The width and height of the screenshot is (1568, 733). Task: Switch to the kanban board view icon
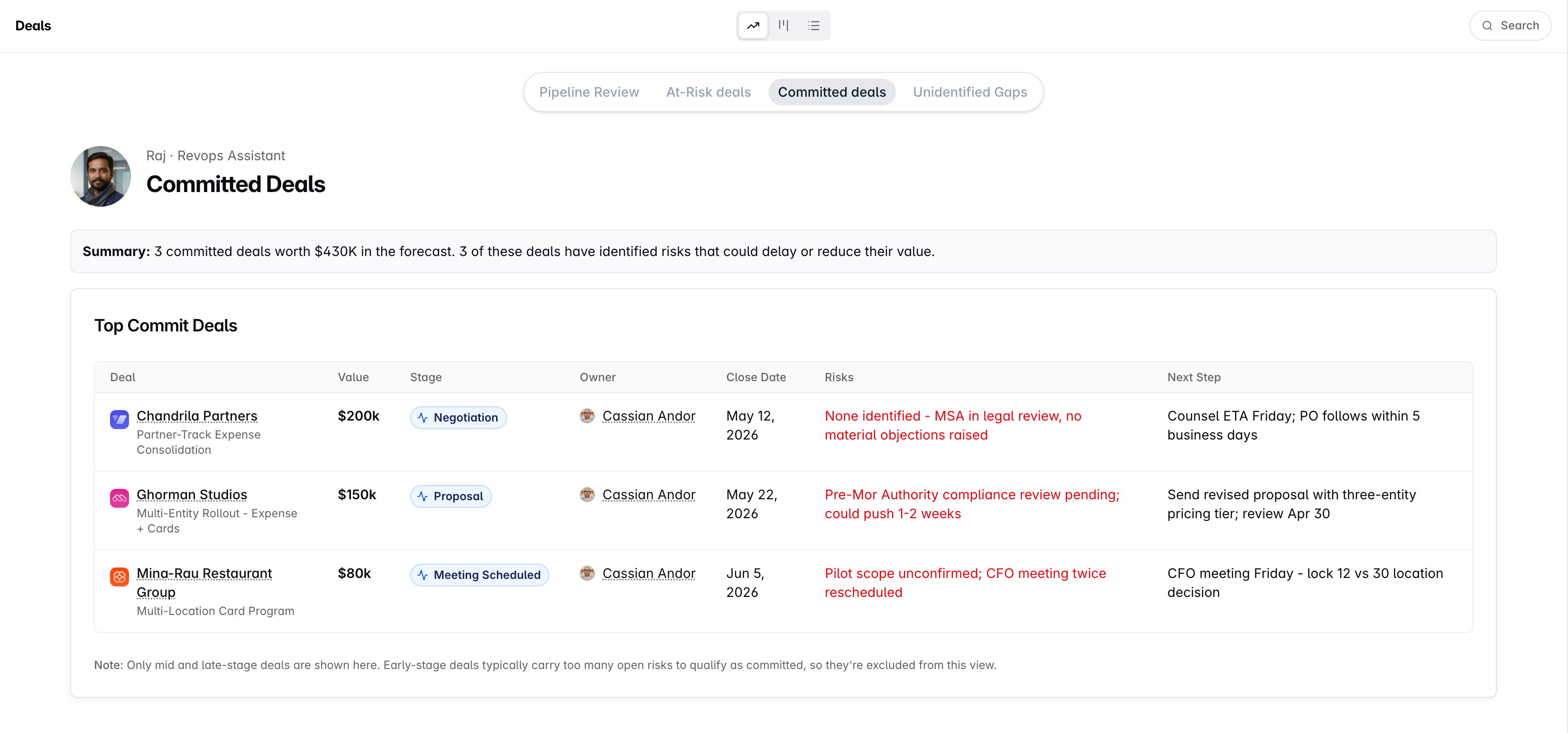click(784, 26)
